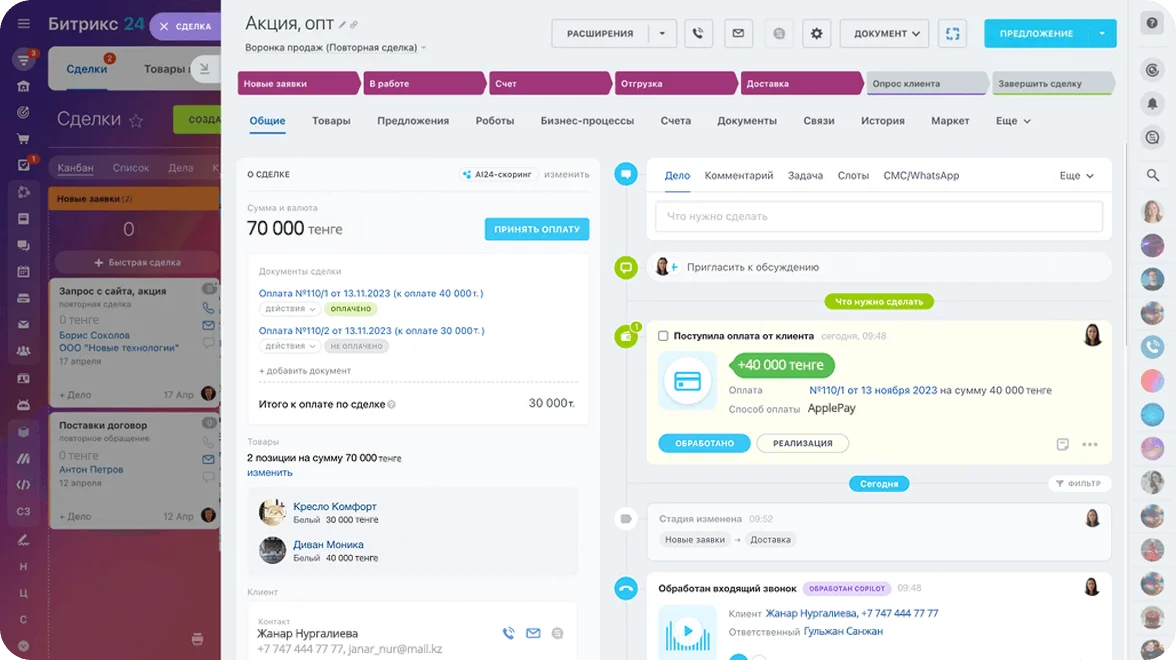Click добавить документ link
1176x660 pixels.
[x=304, y=371]
